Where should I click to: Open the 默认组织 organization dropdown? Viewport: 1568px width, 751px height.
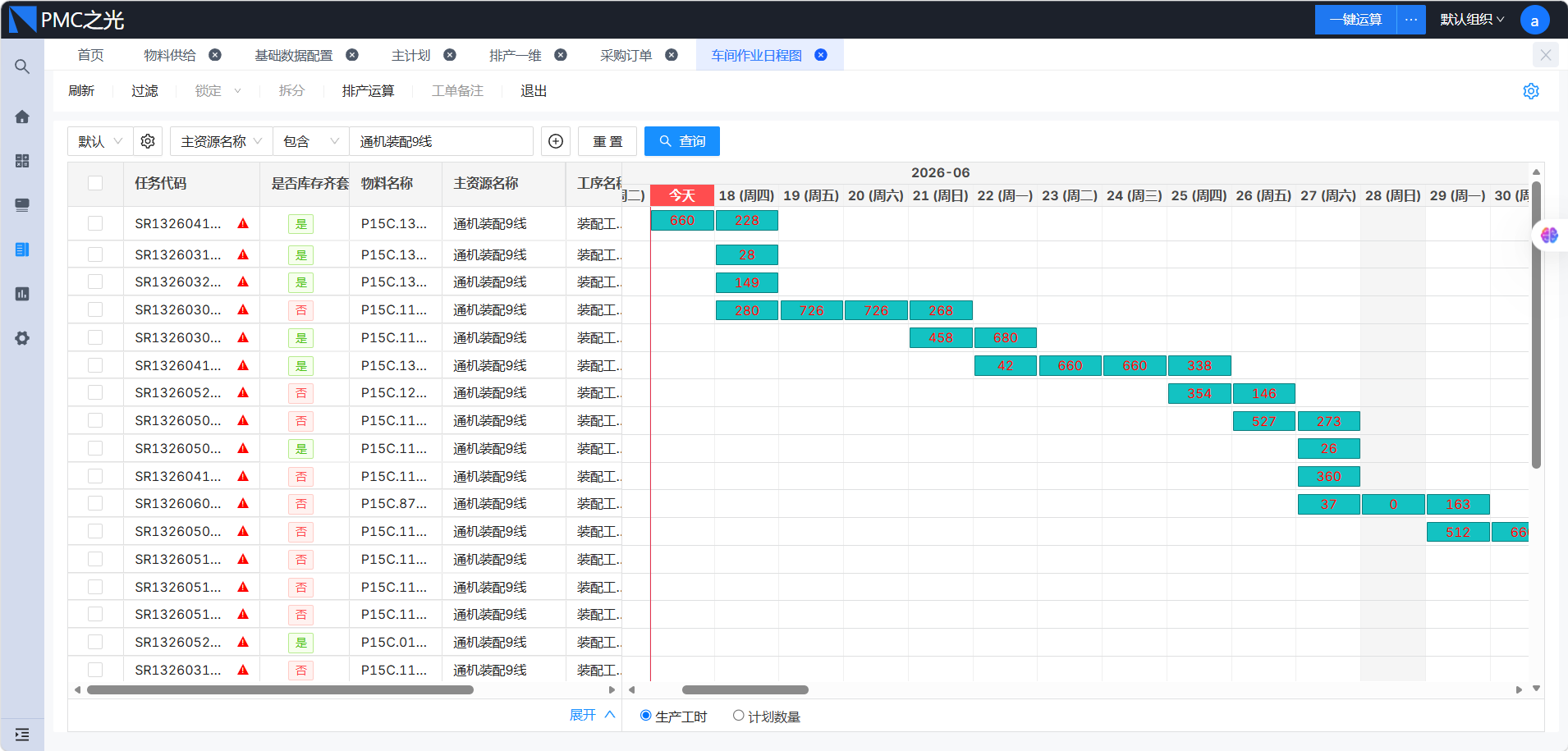[x=1472, y=20]
